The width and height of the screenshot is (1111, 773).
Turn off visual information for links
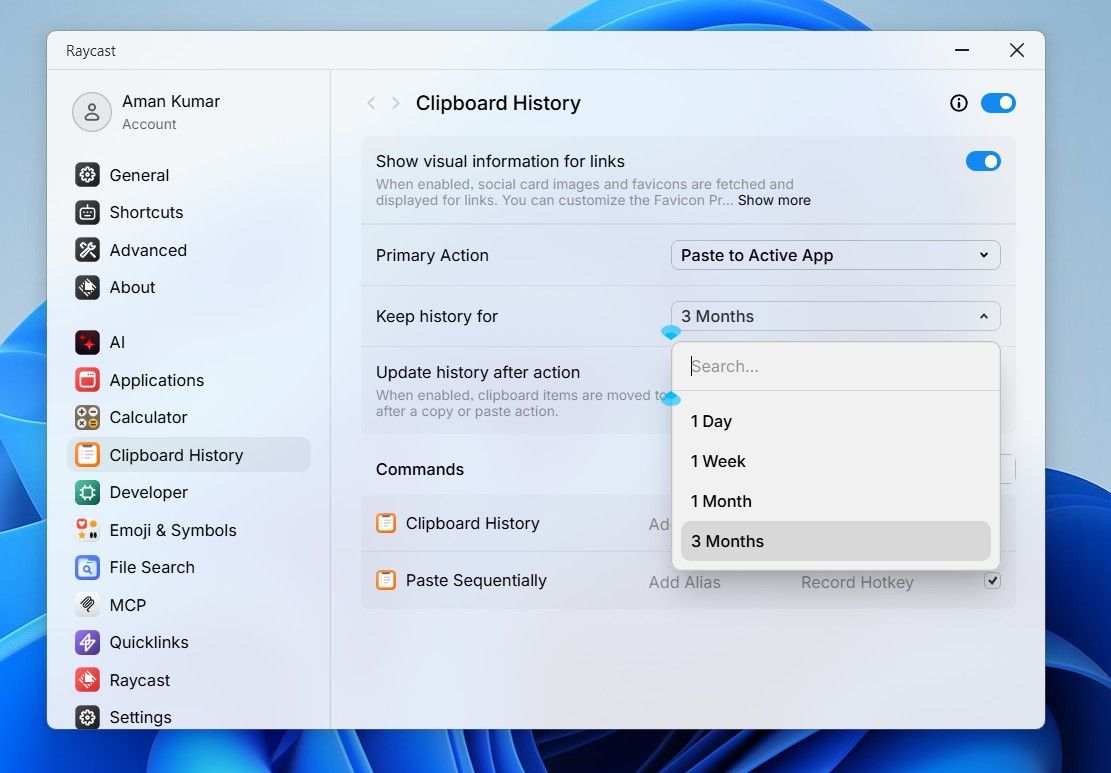click(983, 161)
